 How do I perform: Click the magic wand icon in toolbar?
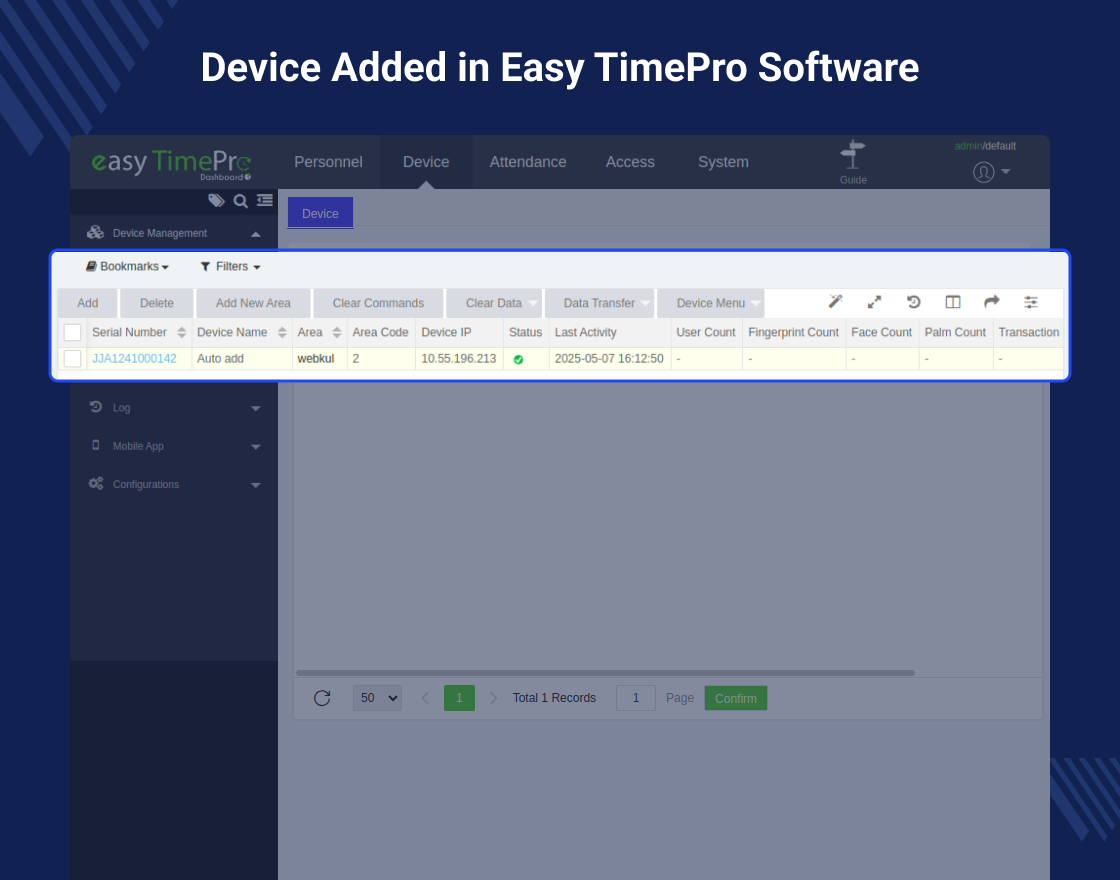pyautogui.click(x=835, y=301)
